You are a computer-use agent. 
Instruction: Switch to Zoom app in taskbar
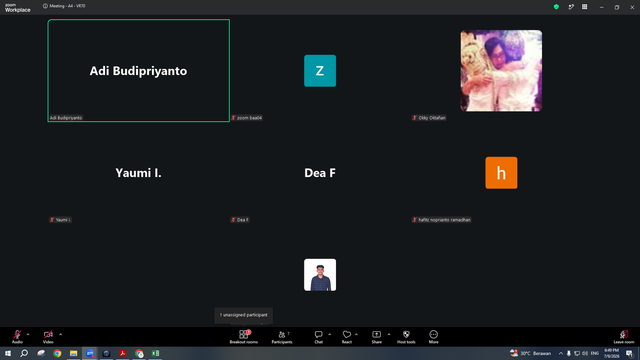[90, 353]
